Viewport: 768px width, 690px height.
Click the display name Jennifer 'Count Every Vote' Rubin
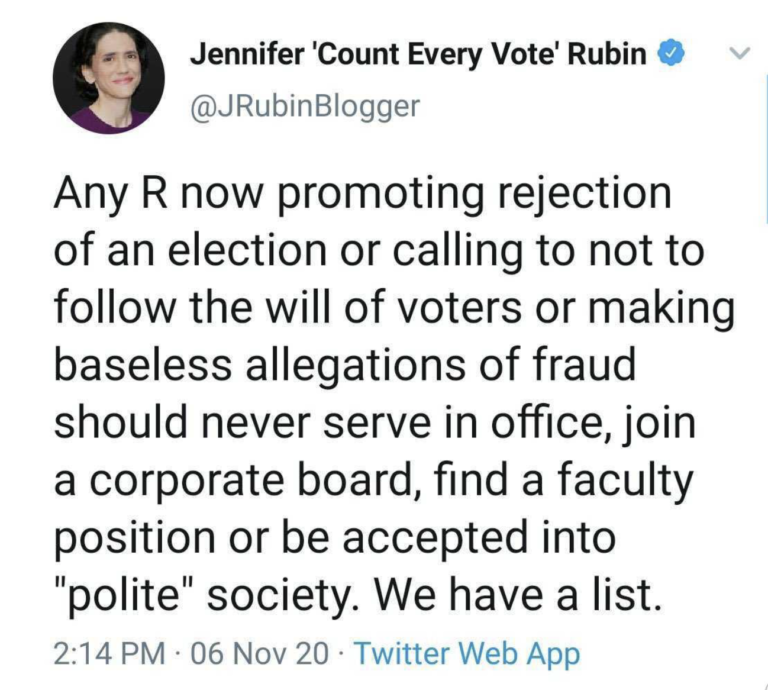(418, 55)
